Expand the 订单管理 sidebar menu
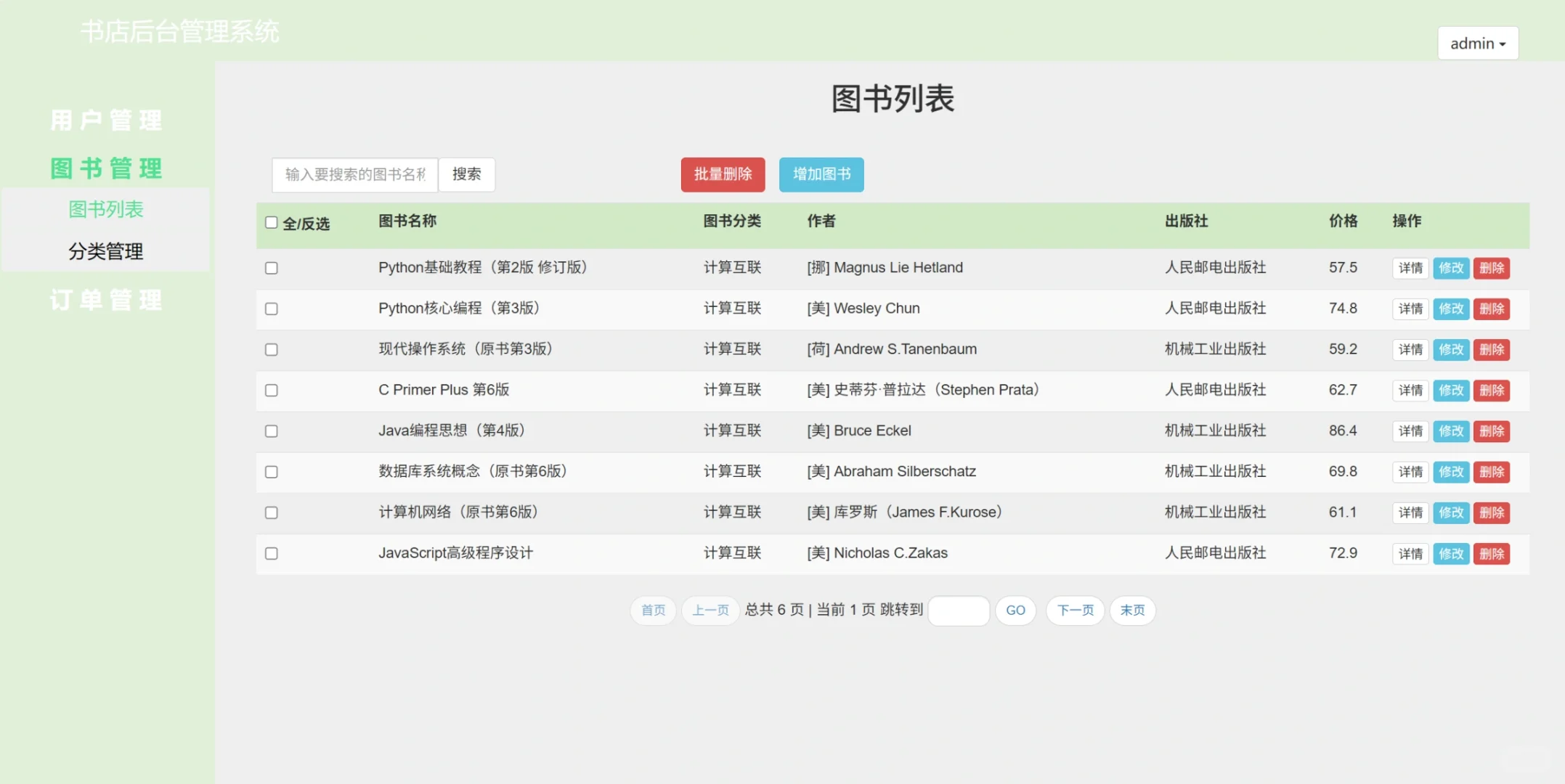This screenshot has width=1565, height=784. click(105, 300)
